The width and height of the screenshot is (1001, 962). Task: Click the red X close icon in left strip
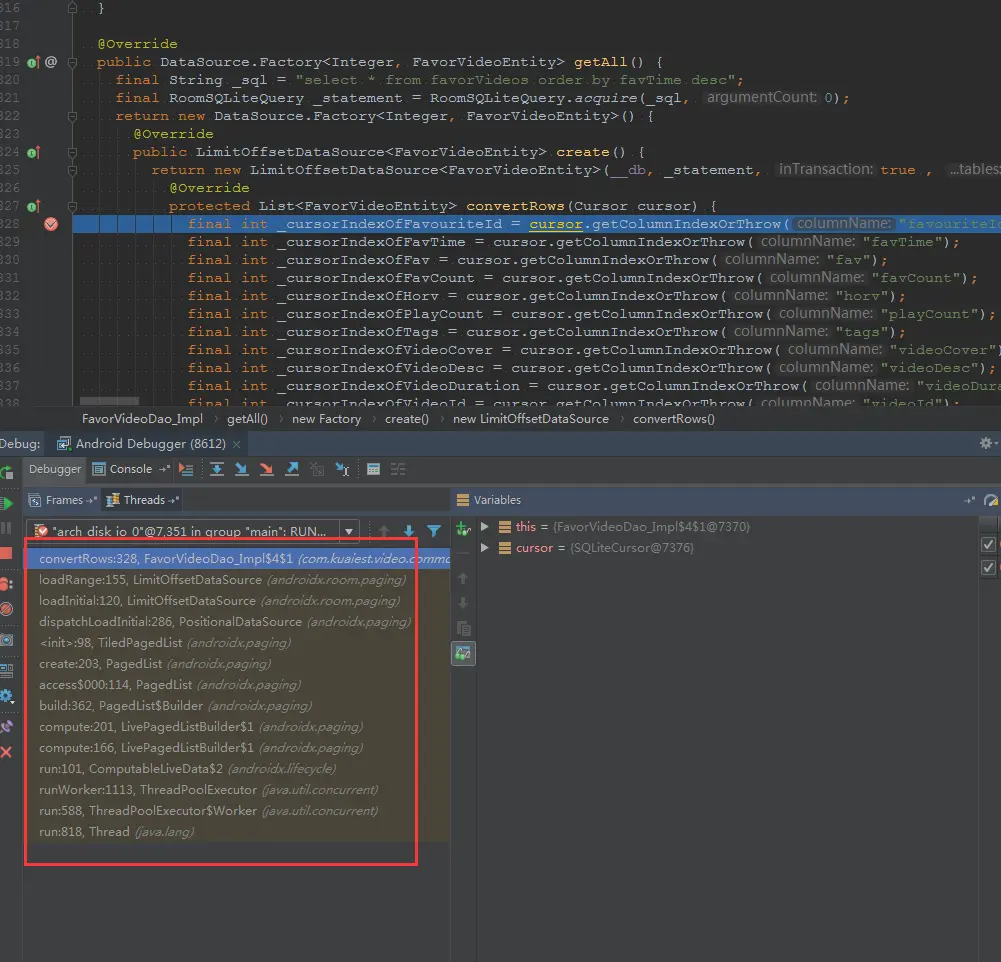(6, 752)
